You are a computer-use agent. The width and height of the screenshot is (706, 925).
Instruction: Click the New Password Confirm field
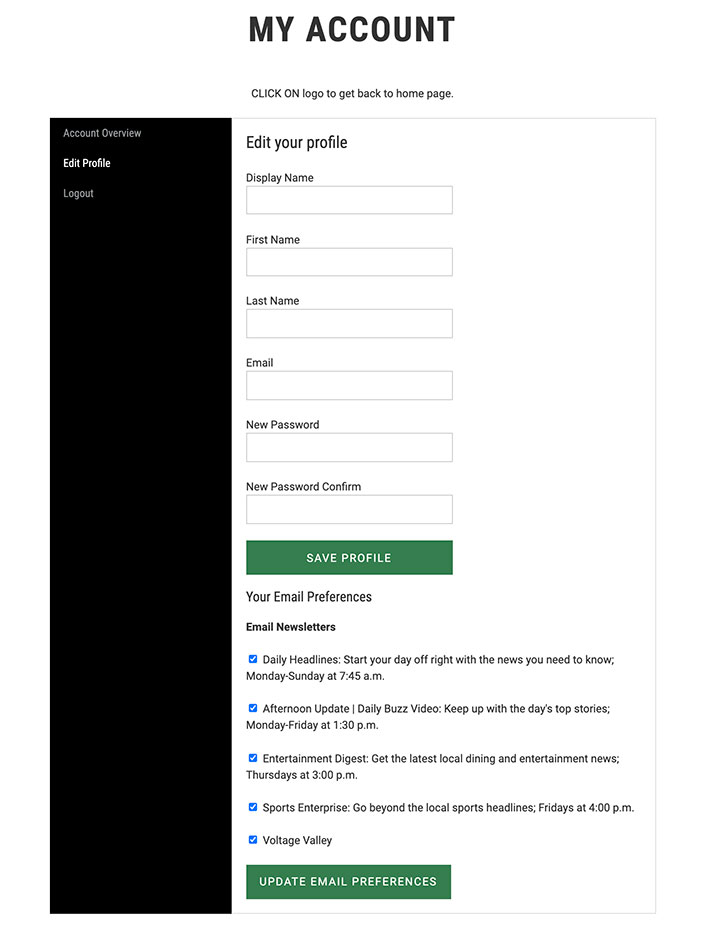pyautogui.click(x=349, y=509)
